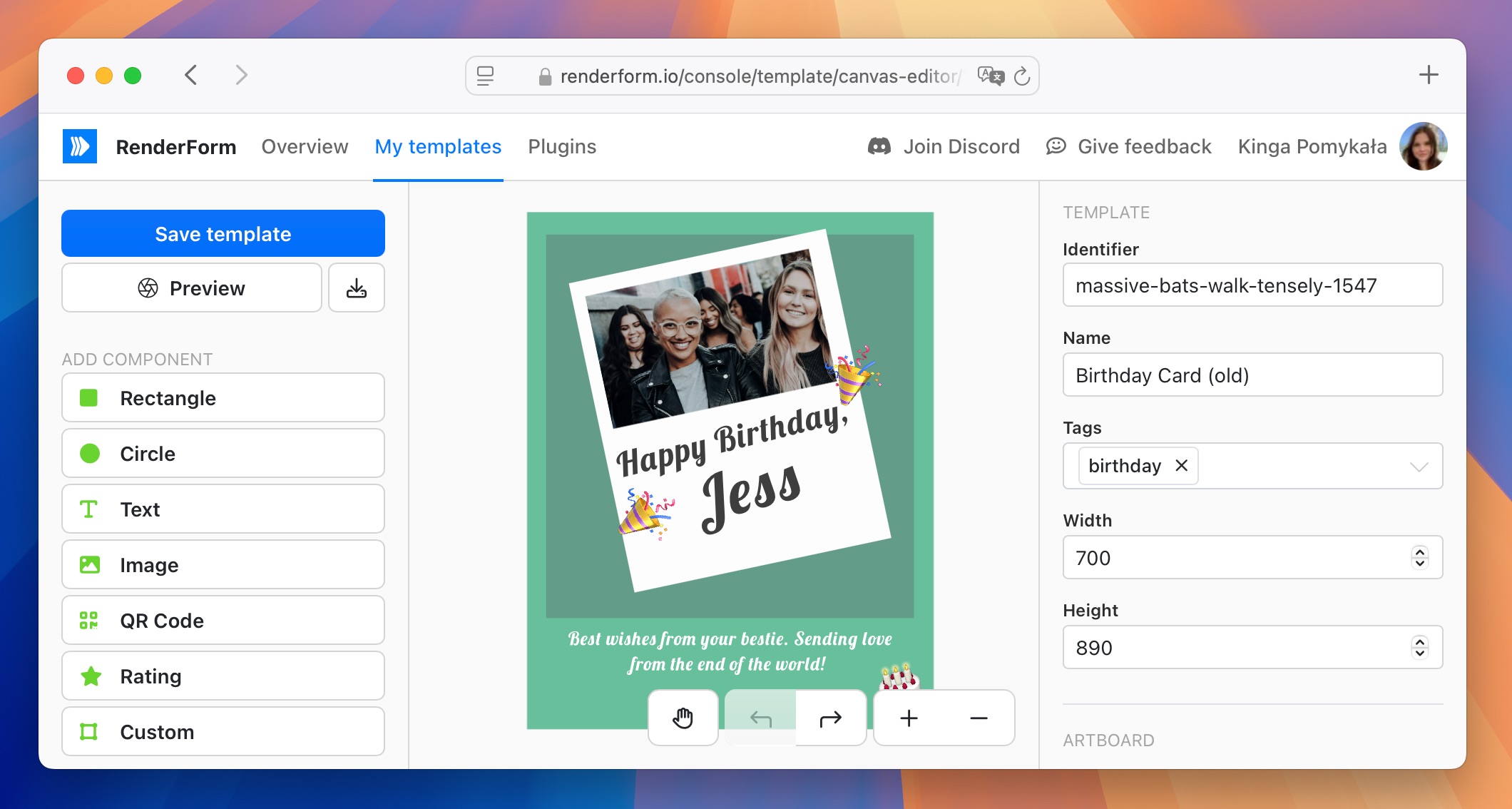
Task: Add an Image component
Action: click(x=223, y=565)
